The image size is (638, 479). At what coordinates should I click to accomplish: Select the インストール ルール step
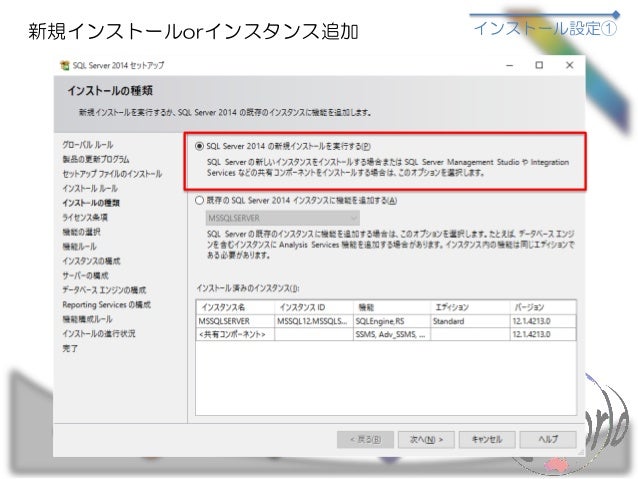coord(90,188)
